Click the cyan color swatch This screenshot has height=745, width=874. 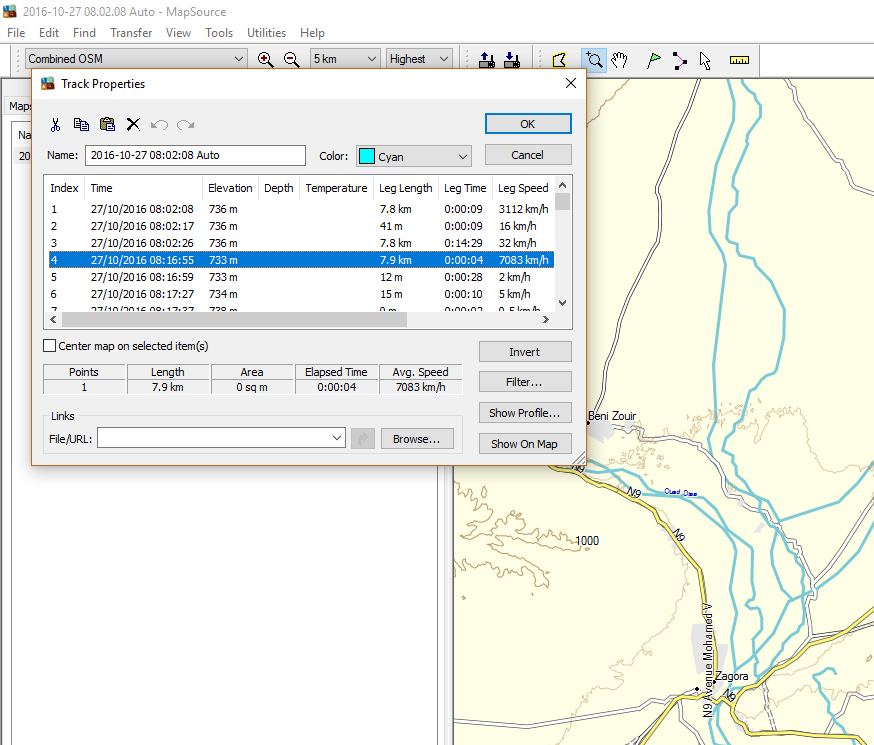click(x=367, y=156)
